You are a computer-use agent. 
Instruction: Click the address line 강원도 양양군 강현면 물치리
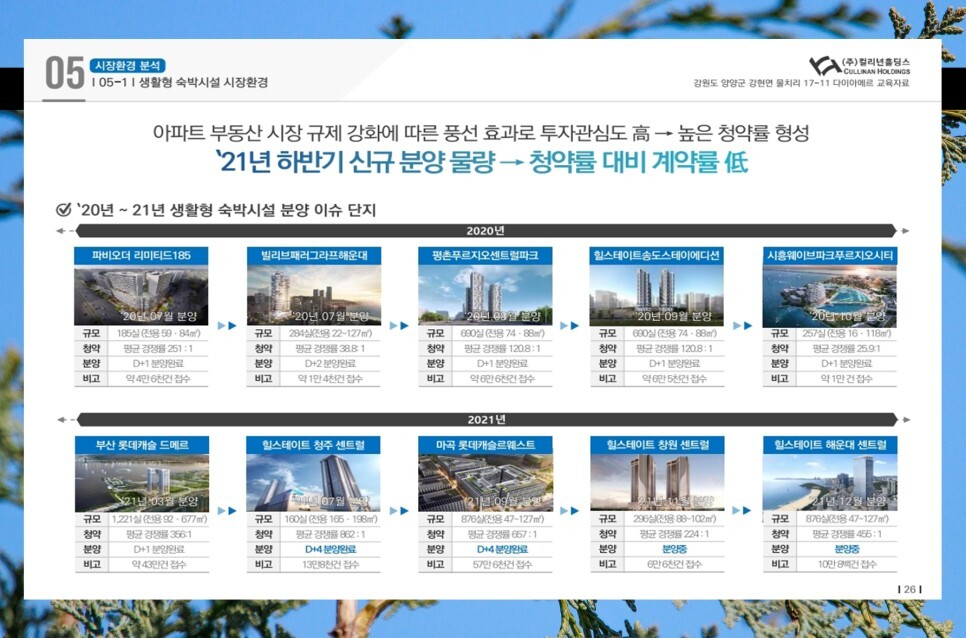pyautogui.click(x=801, y=83)
